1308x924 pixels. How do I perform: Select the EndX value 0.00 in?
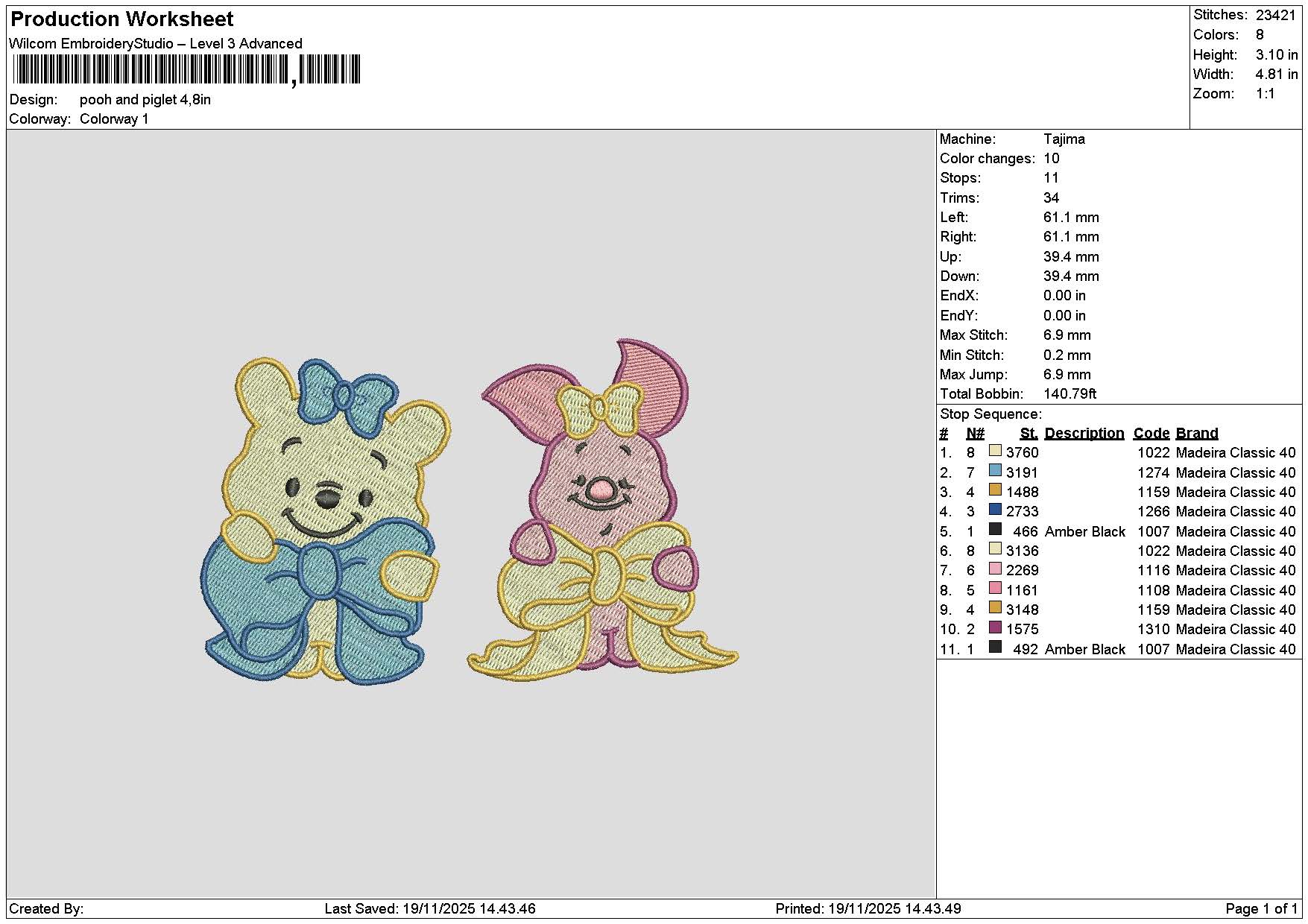[1064, 295]
